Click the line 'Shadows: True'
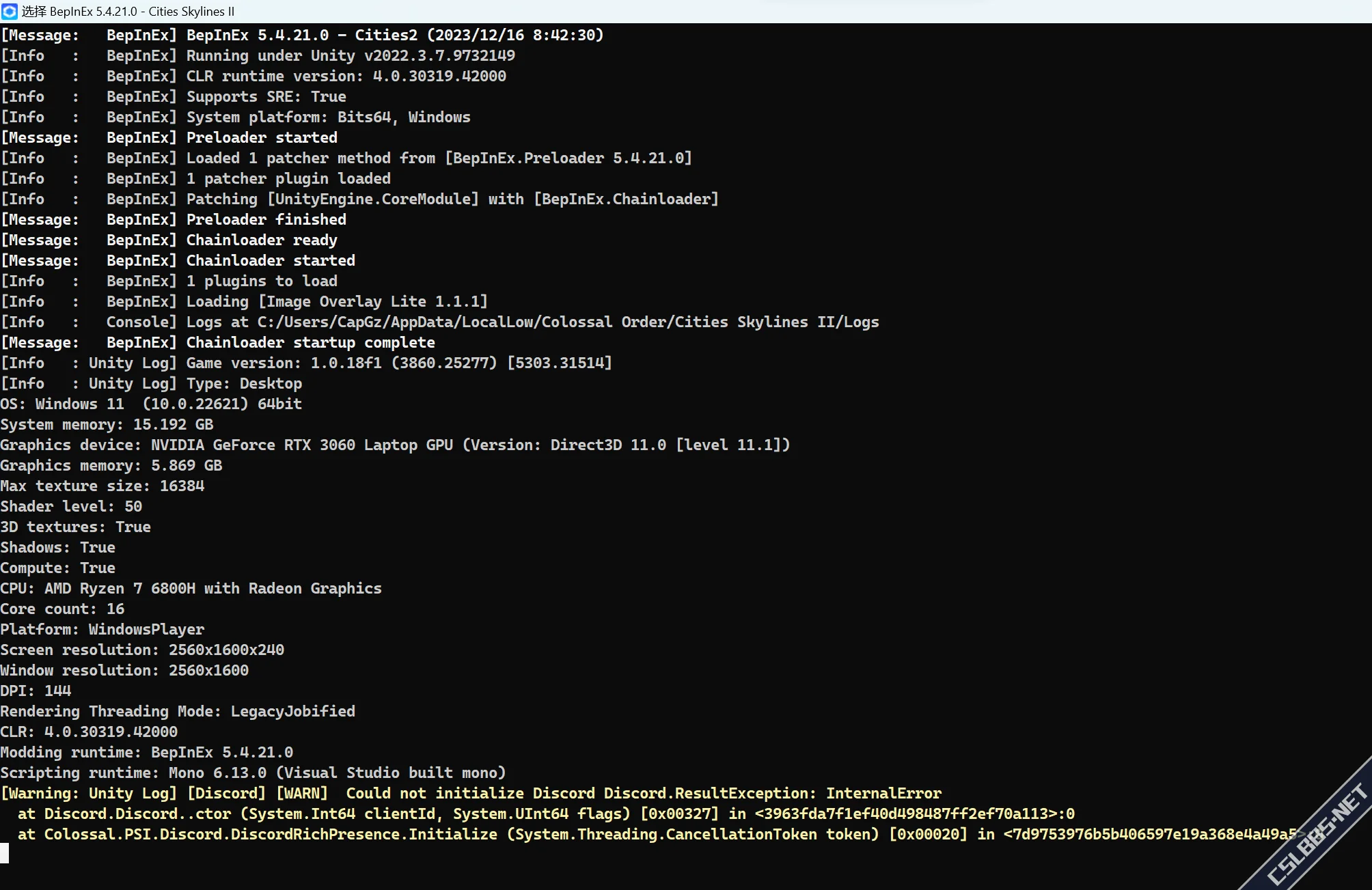Viewport: 1372px width, 890px height. click(x=57, y=548)
